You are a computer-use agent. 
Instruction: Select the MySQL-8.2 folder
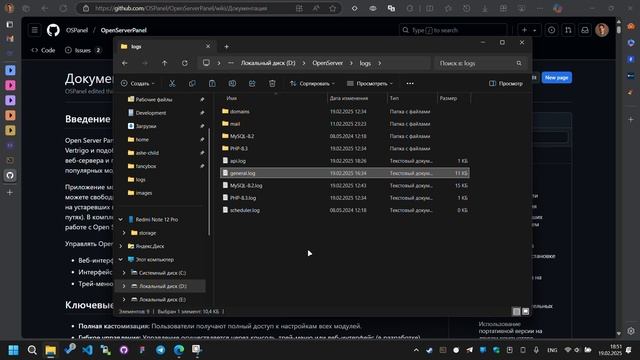(x=242, y=136)
